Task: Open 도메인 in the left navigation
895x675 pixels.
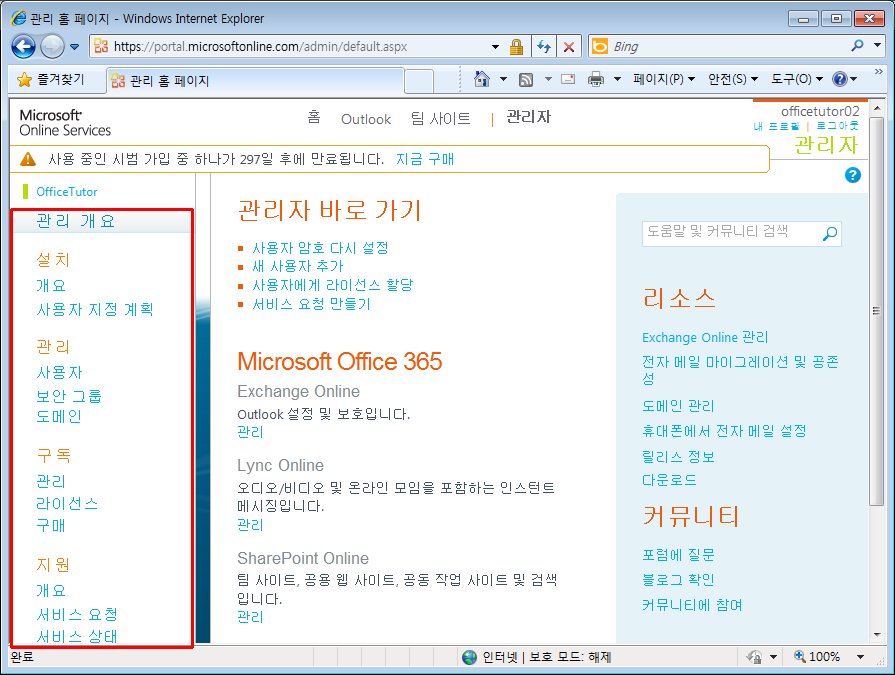Action: [x=59, y=417]
